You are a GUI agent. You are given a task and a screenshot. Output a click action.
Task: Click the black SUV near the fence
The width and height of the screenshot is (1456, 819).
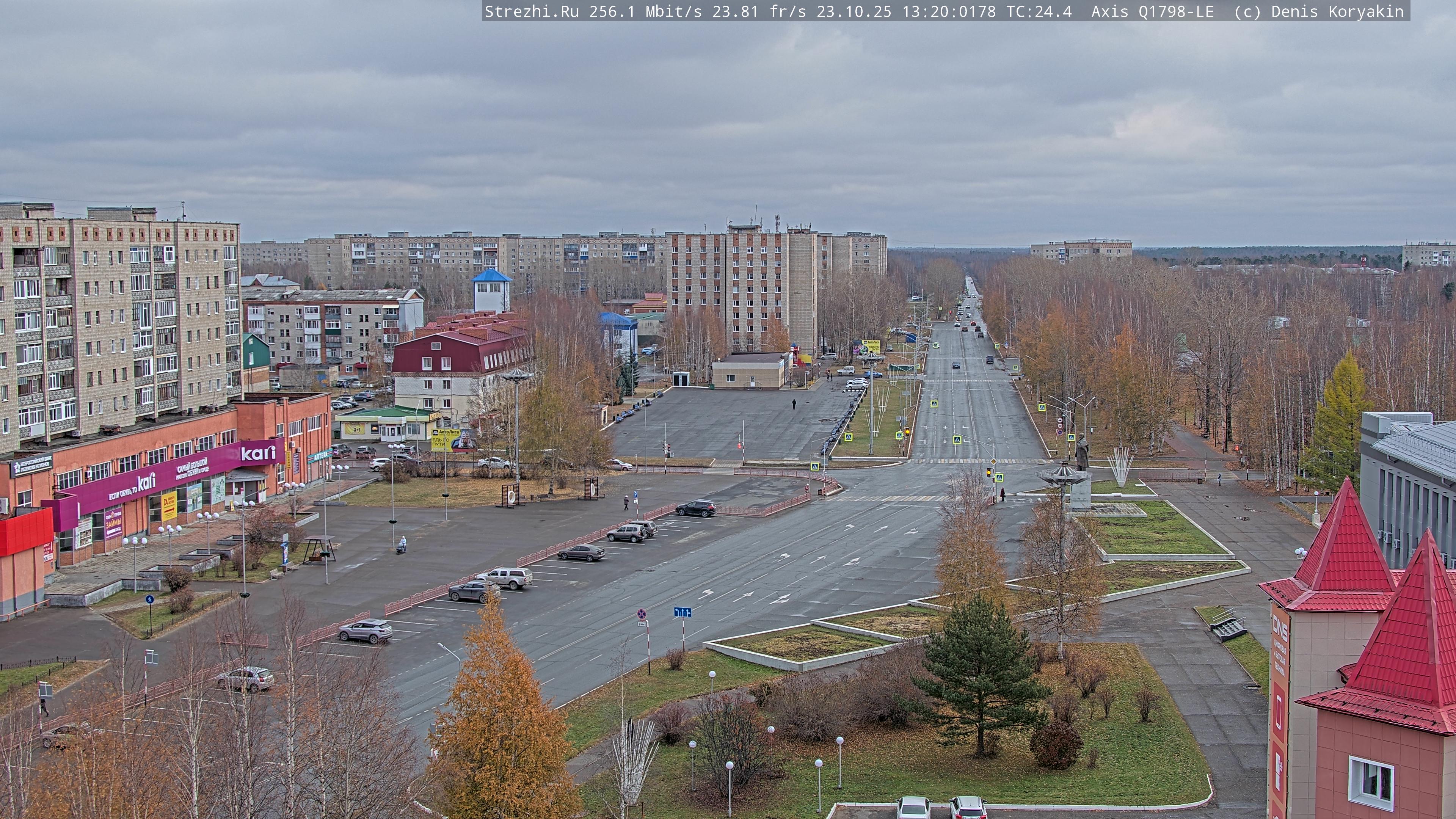click(696, 508)
